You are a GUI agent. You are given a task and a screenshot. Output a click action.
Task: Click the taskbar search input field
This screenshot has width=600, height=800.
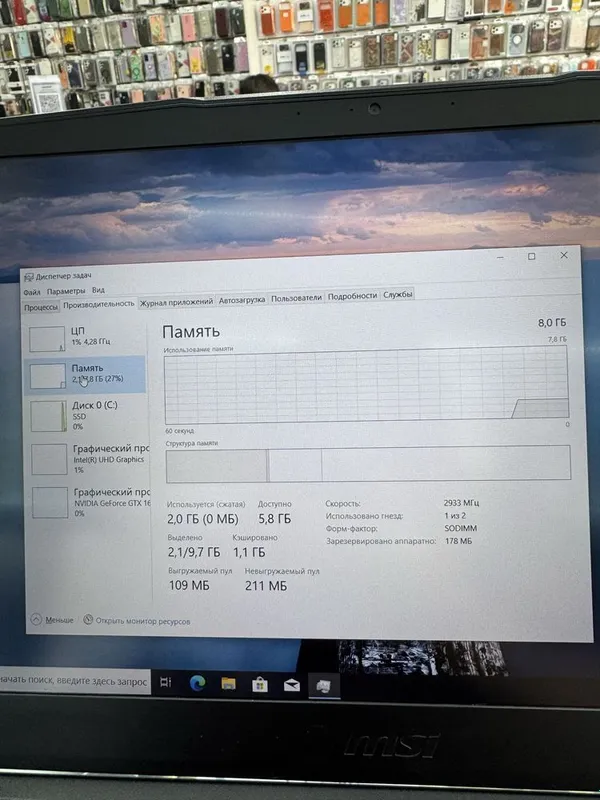click(x=74, y=681)
